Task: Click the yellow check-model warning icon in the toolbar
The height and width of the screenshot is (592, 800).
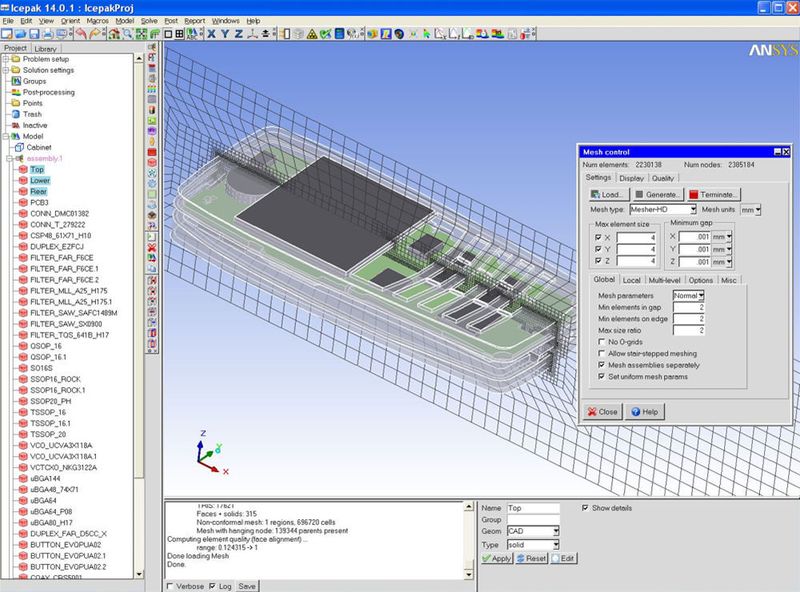Action: 310,33
